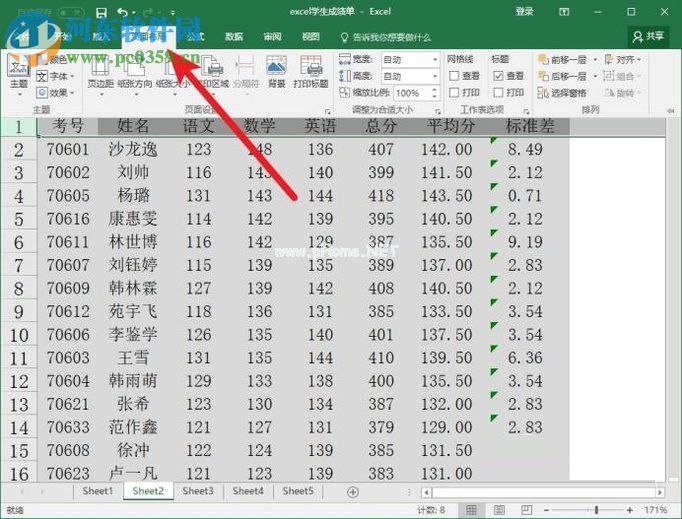This screenshot has height=519, width=682.
Task: Open the Align (对齐) dropdown
Action: [623, 60]
